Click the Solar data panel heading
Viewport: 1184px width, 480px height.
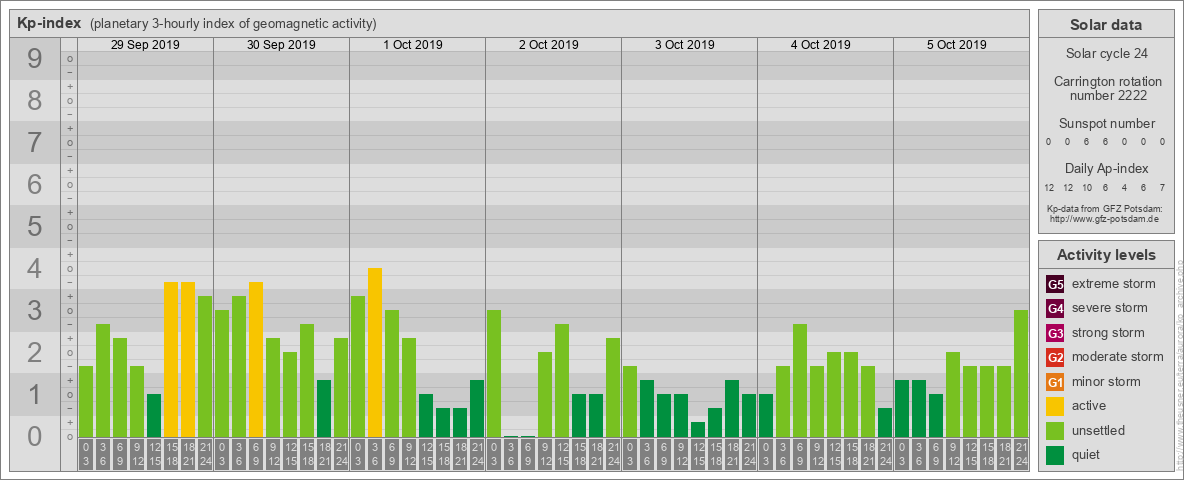[x=1106, y=25]
